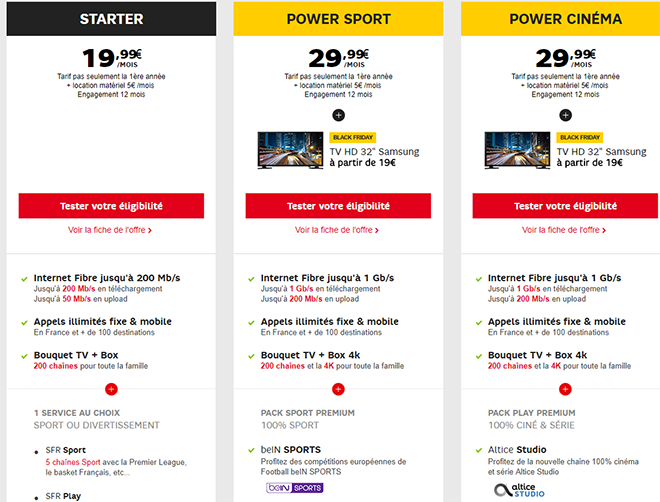Expand the red plus under Power Cinéma features

click(x=565, y=388)
